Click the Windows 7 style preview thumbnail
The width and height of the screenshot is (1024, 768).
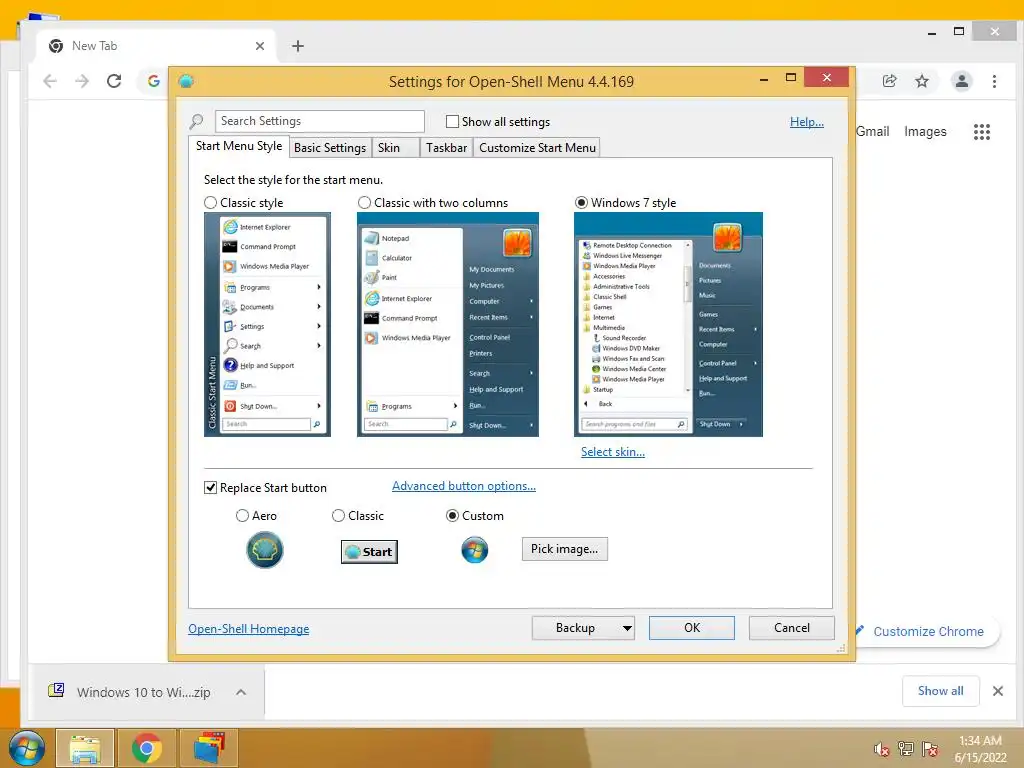point(668,325)
